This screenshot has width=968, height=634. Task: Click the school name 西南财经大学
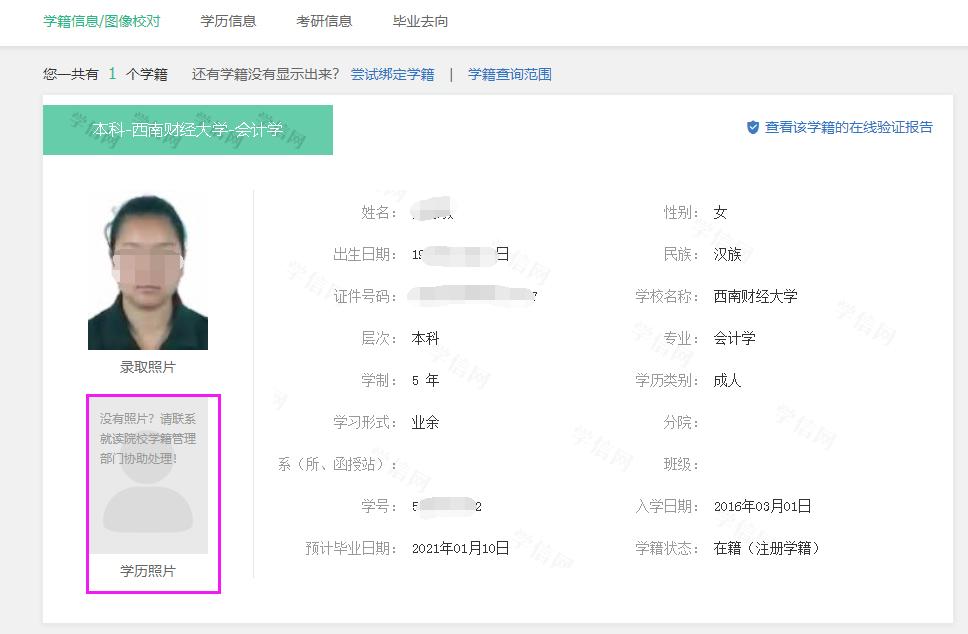(x=753, y=296)
